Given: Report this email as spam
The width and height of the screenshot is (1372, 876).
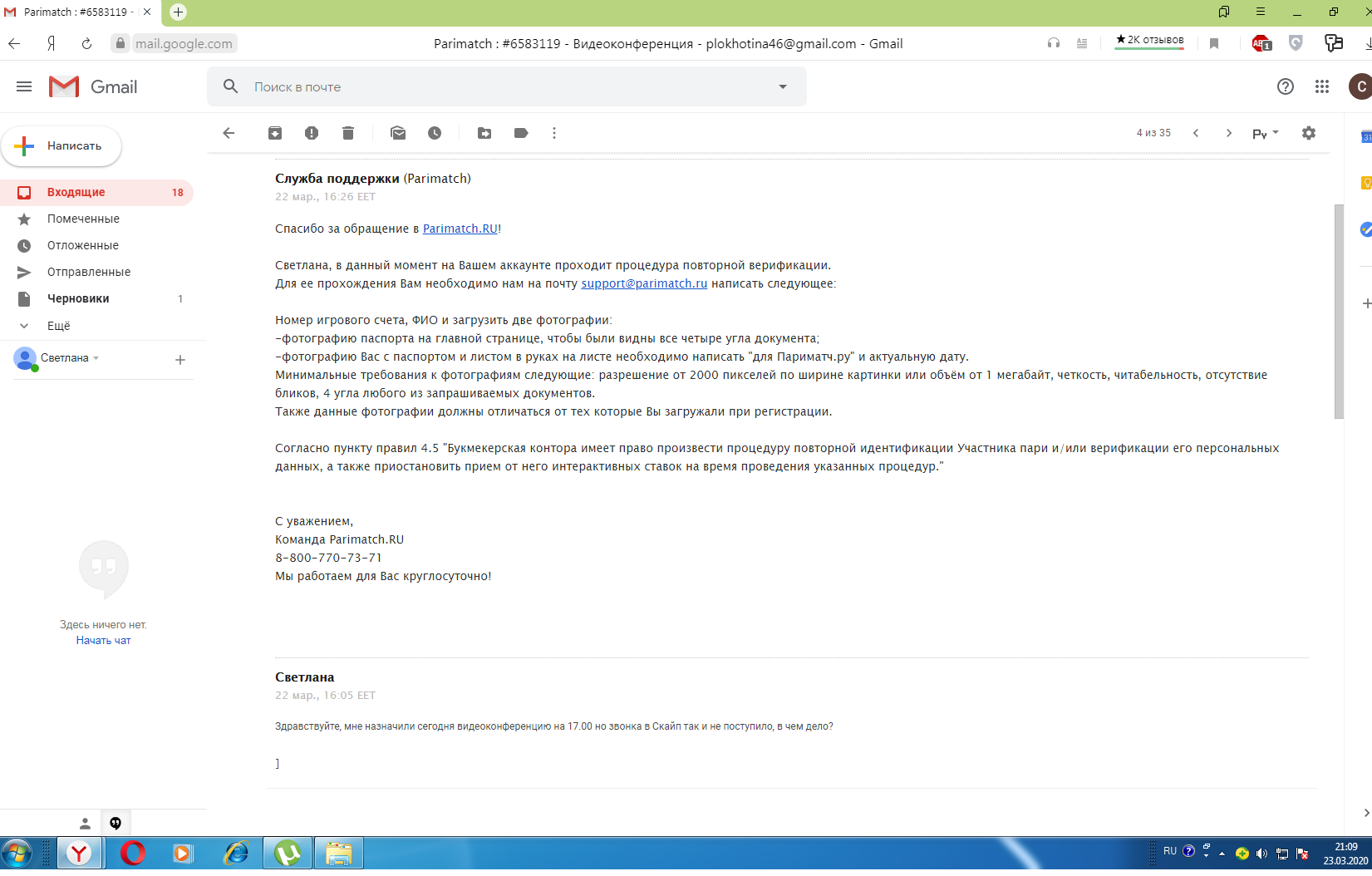Looking at the screenshot, I should pos(312,133).
